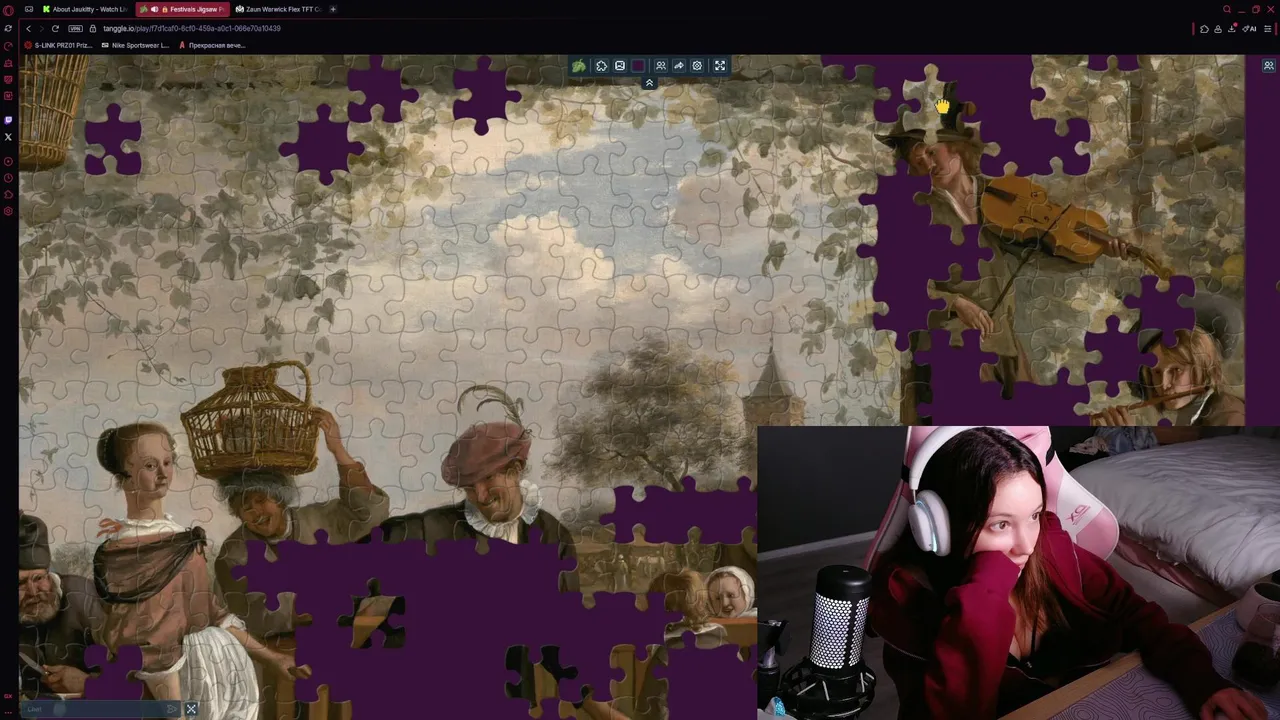Open the players list in toolbar
This screenshot has height=720, width=1280.
(x=660, y=66)
